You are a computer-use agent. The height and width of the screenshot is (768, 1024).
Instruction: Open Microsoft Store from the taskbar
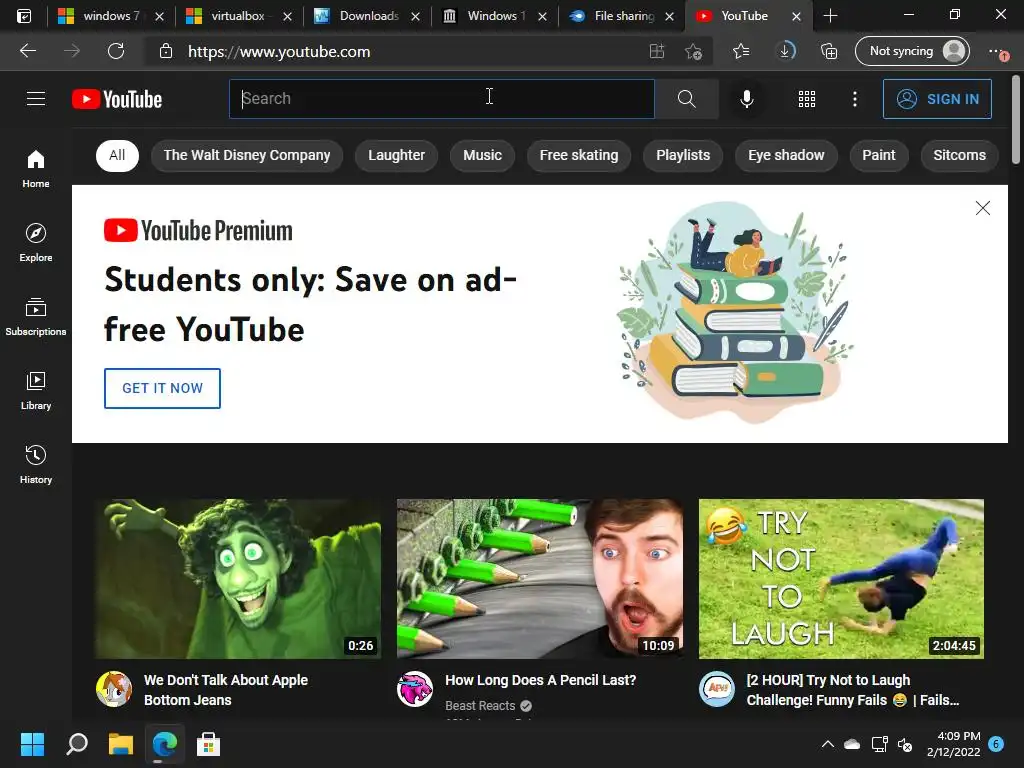click(208, 744)
